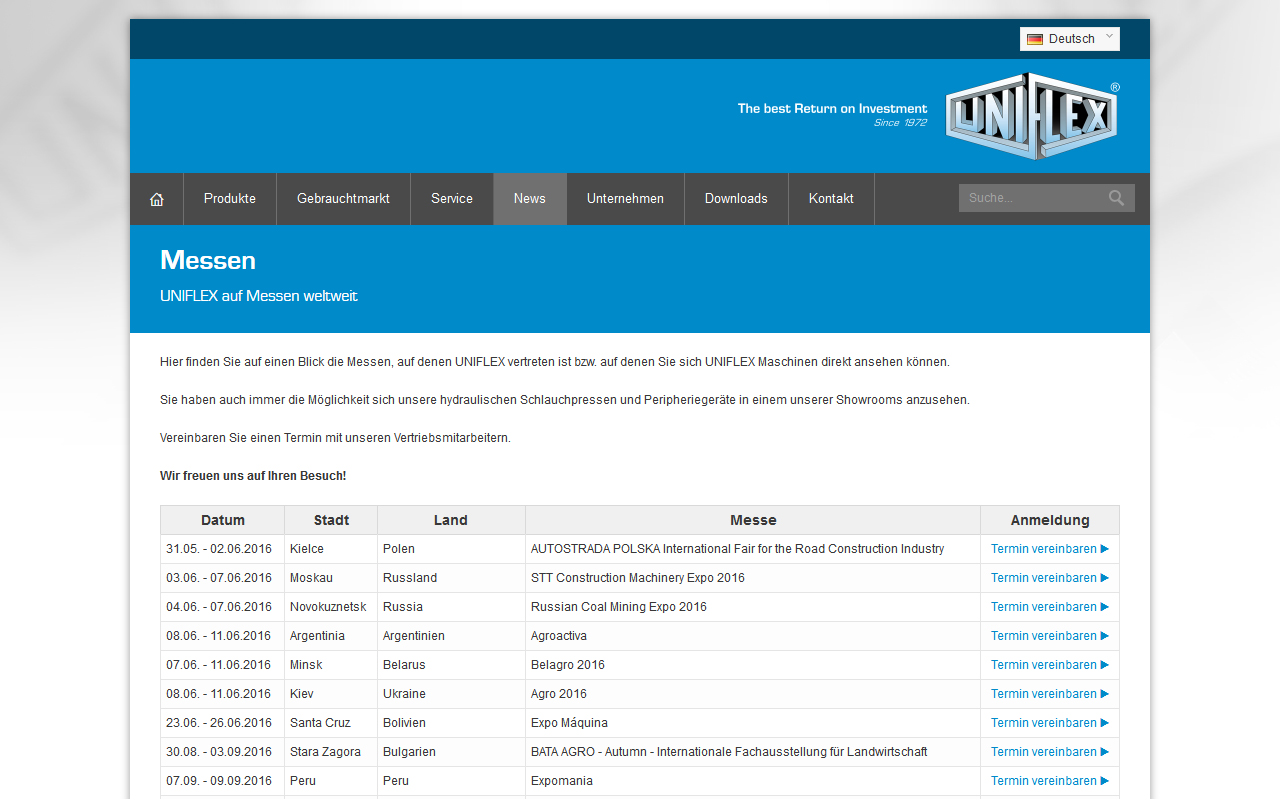
Task: Click Termin vereinbaren for Kielce
Action: coord(1050,549)
